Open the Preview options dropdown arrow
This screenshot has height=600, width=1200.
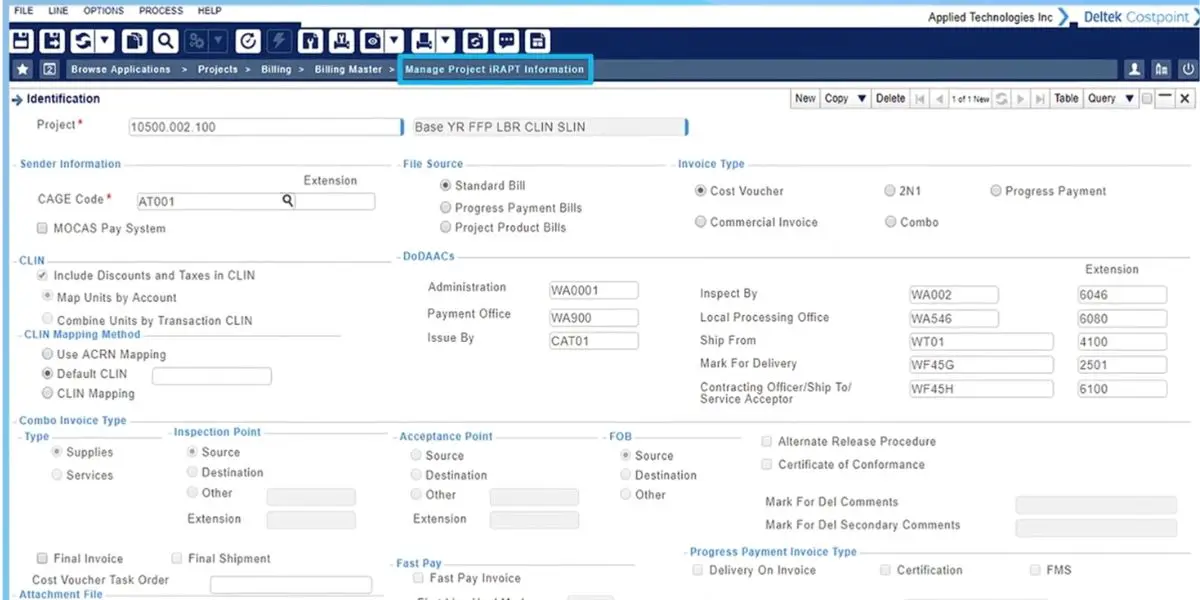point(394,41)
